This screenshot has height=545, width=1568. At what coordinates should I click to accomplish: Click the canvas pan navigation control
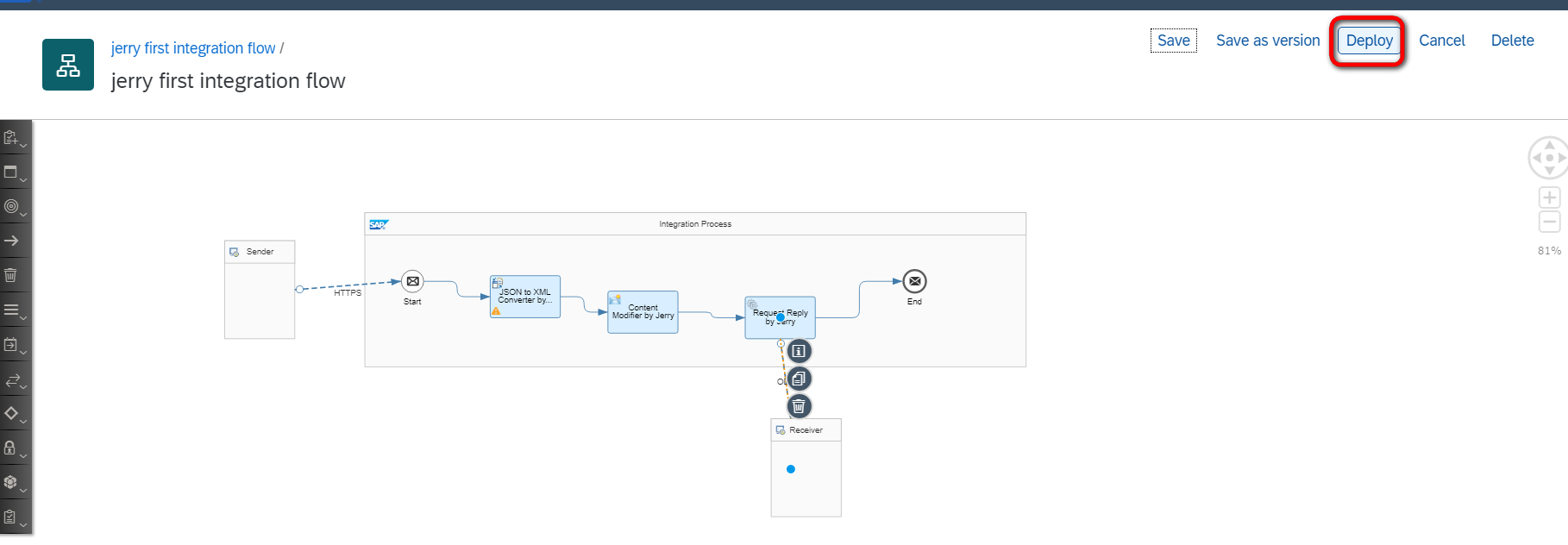(x=1549, y=158)
